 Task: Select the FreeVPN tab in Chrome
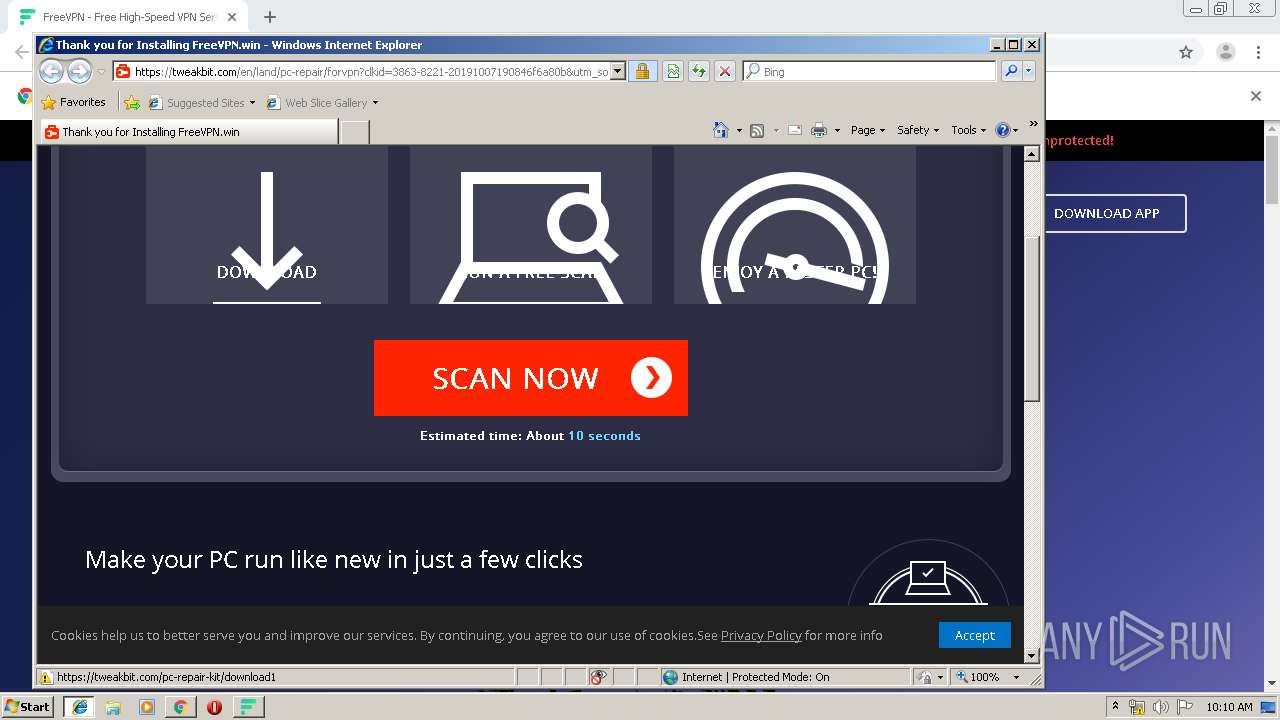click(129, 17)
